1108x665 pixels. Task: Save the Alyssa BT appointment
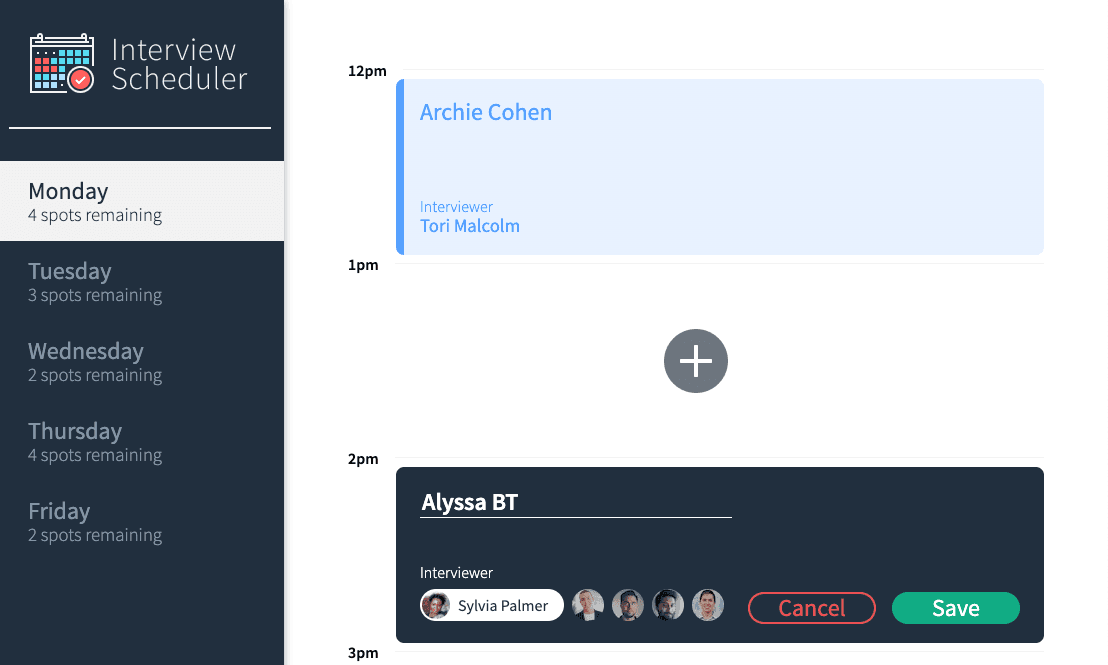pyautogui.click(x=955, y=608)
